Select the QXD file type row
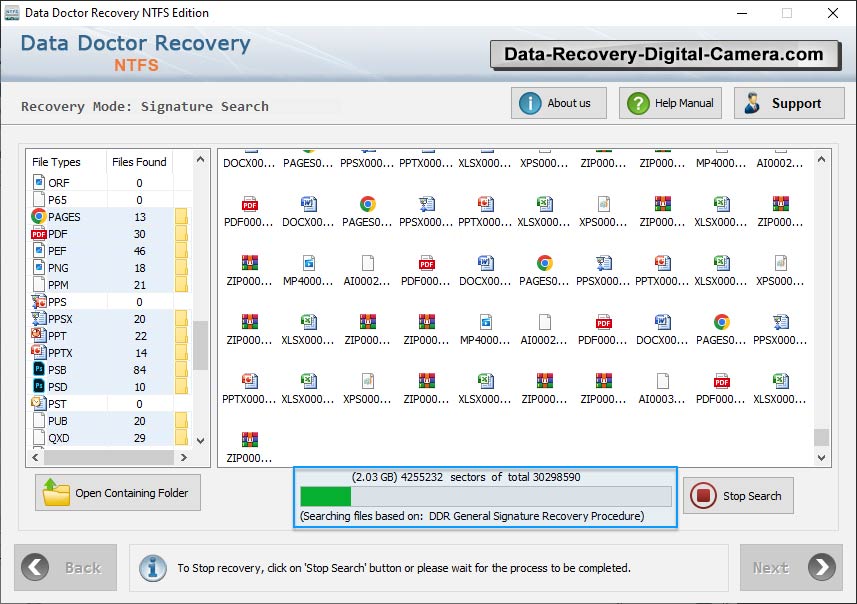The width and height of the screenshot is (857, 604). pyautogui.click(x=109, y=437)
